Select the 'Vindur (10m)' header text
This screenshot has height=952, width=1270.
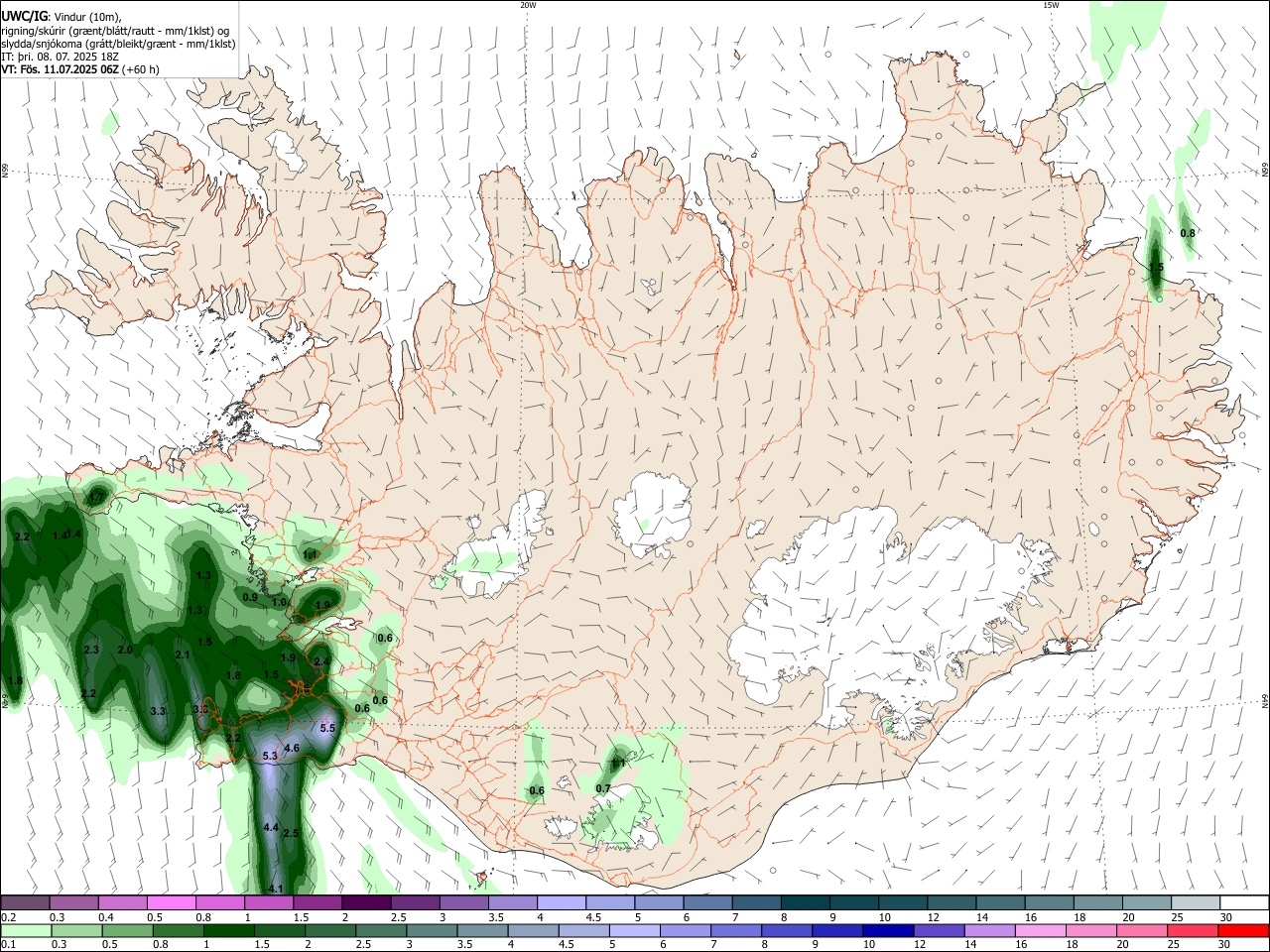88,17
